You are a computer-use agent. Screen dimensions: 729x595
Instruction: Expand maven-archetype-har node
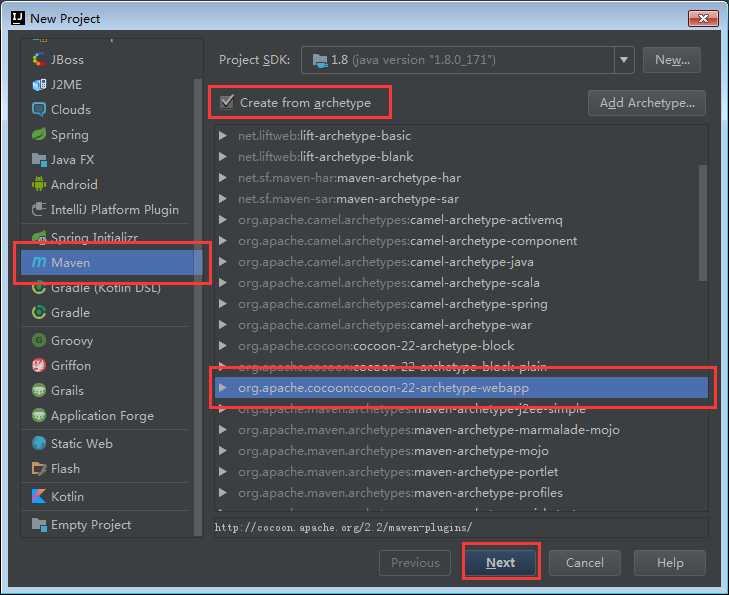223,178
